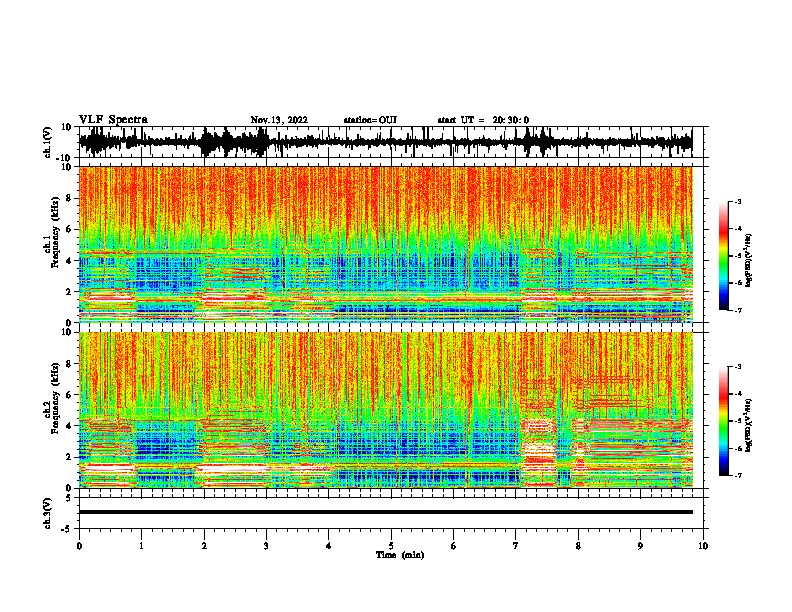This screenshot has height=612, width=792.
Task: Click the time axis tick label '7'
Action: [x=516, y=546]
